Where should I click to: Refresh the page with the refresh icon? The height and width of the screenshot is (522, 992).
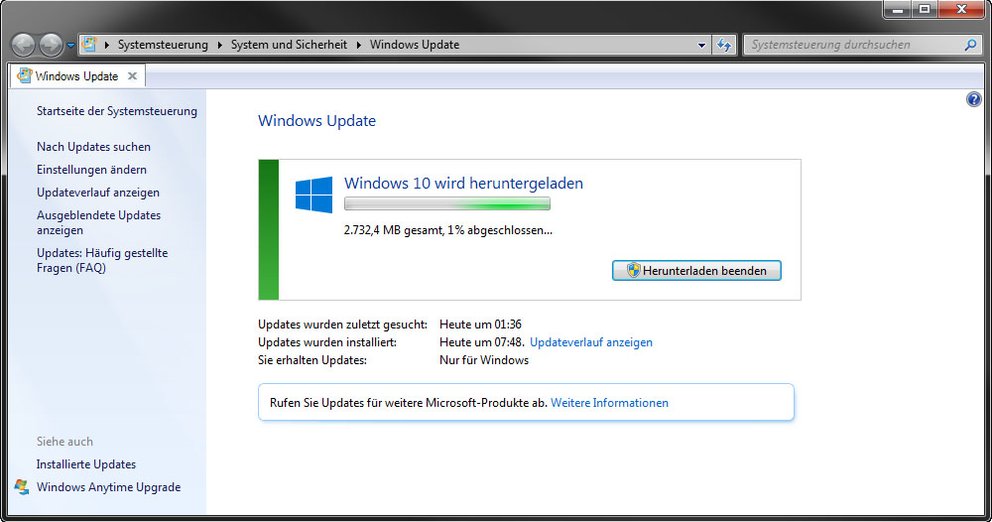tap(724, 45)
